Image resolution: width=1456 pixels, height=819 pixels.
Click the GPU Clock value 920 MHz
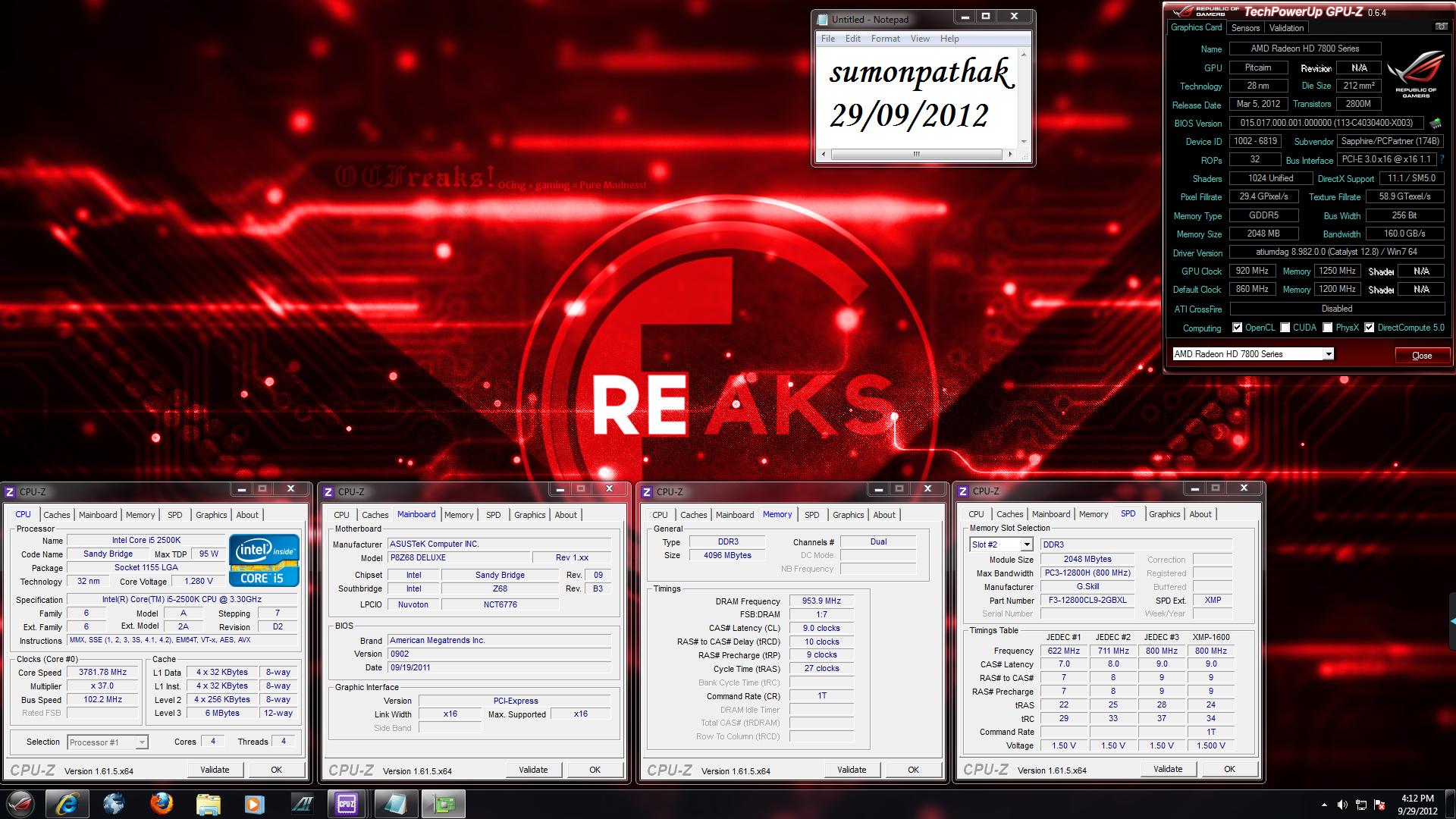[1252, 271]
